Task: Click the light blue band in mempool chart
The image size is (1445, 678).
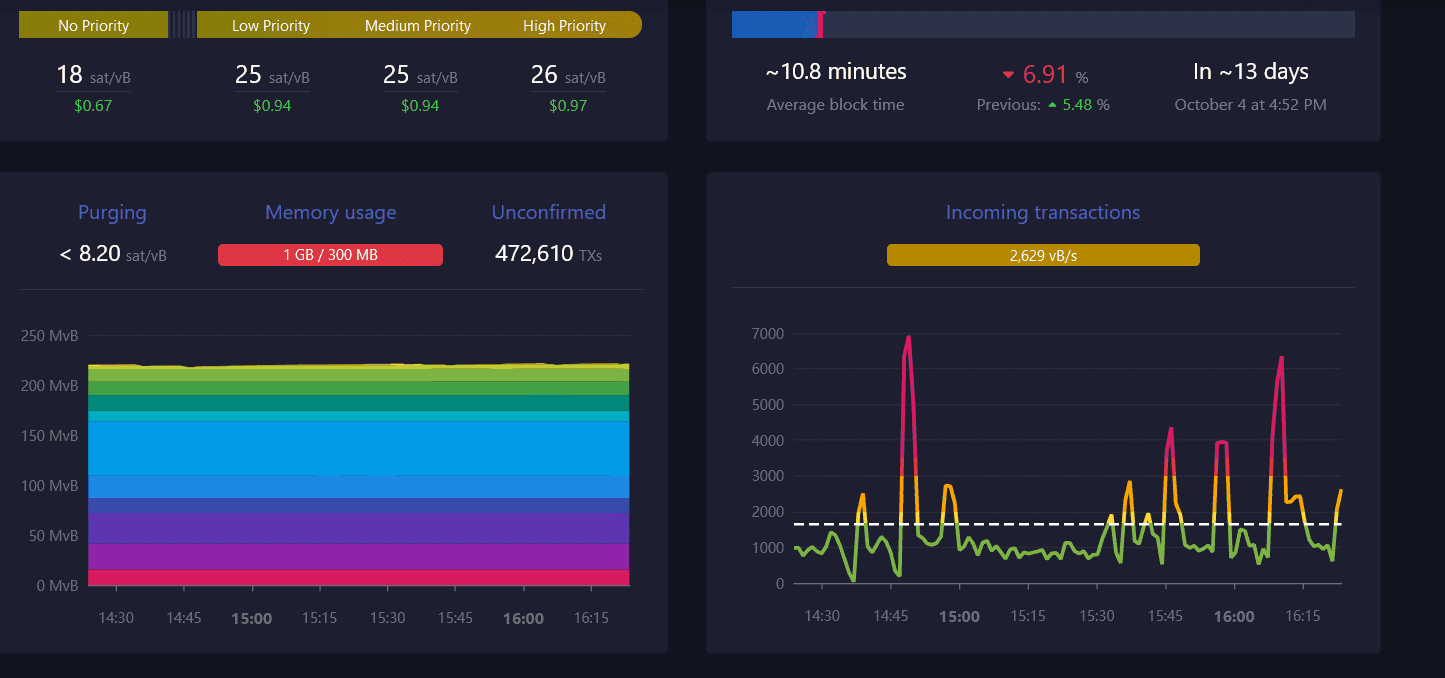Action: point(358,446)
